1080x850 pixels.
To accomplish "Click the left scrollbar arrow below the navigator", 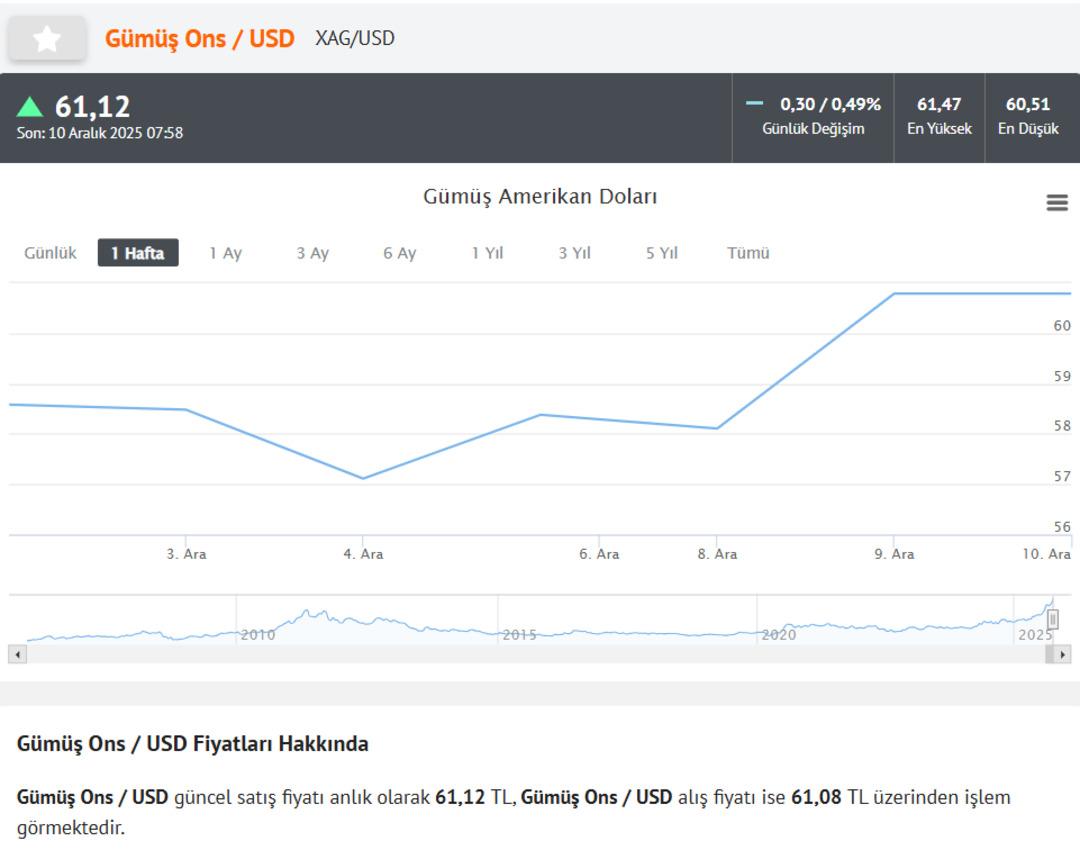I will [16, 654].
